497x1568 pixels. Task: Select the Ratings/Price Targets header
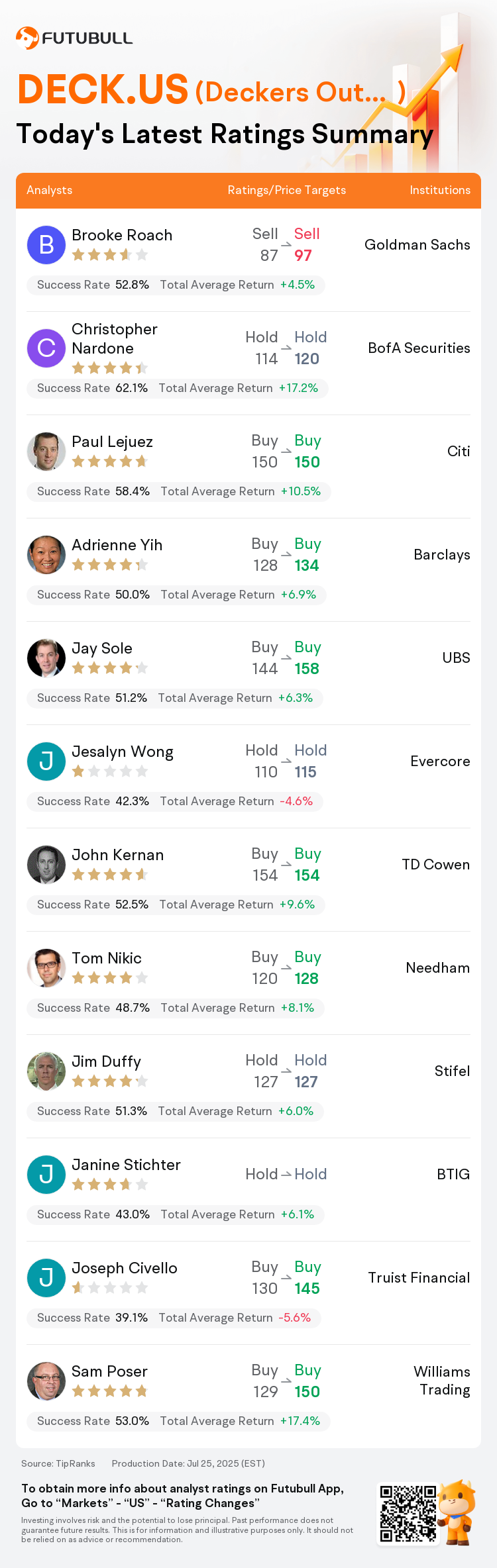[x=287, y=190]
